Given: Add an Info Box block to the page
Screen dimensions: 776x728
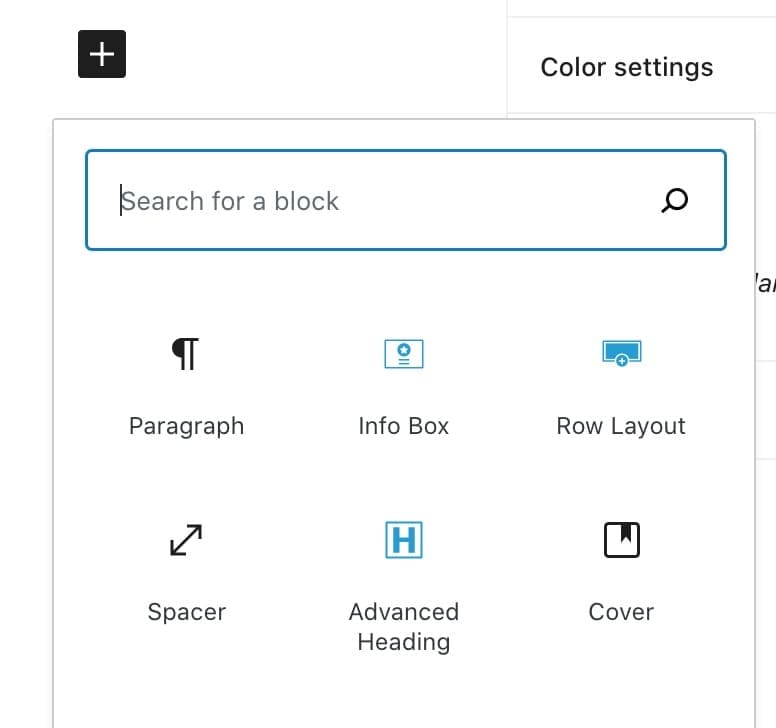Looking at the screenshot, I should 404,387.
